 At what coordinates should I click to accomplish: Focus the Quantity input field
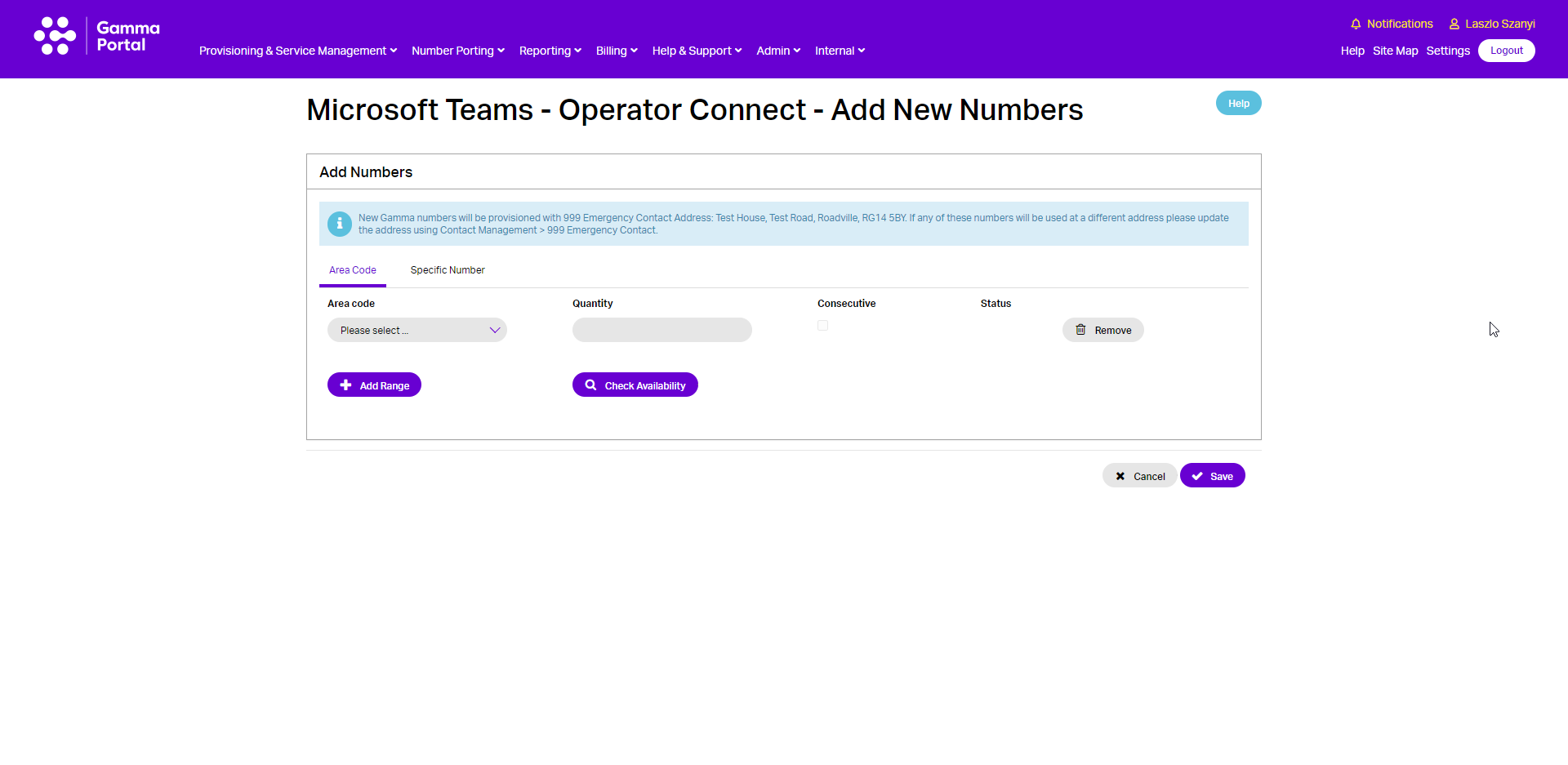[x=662, y=330]
